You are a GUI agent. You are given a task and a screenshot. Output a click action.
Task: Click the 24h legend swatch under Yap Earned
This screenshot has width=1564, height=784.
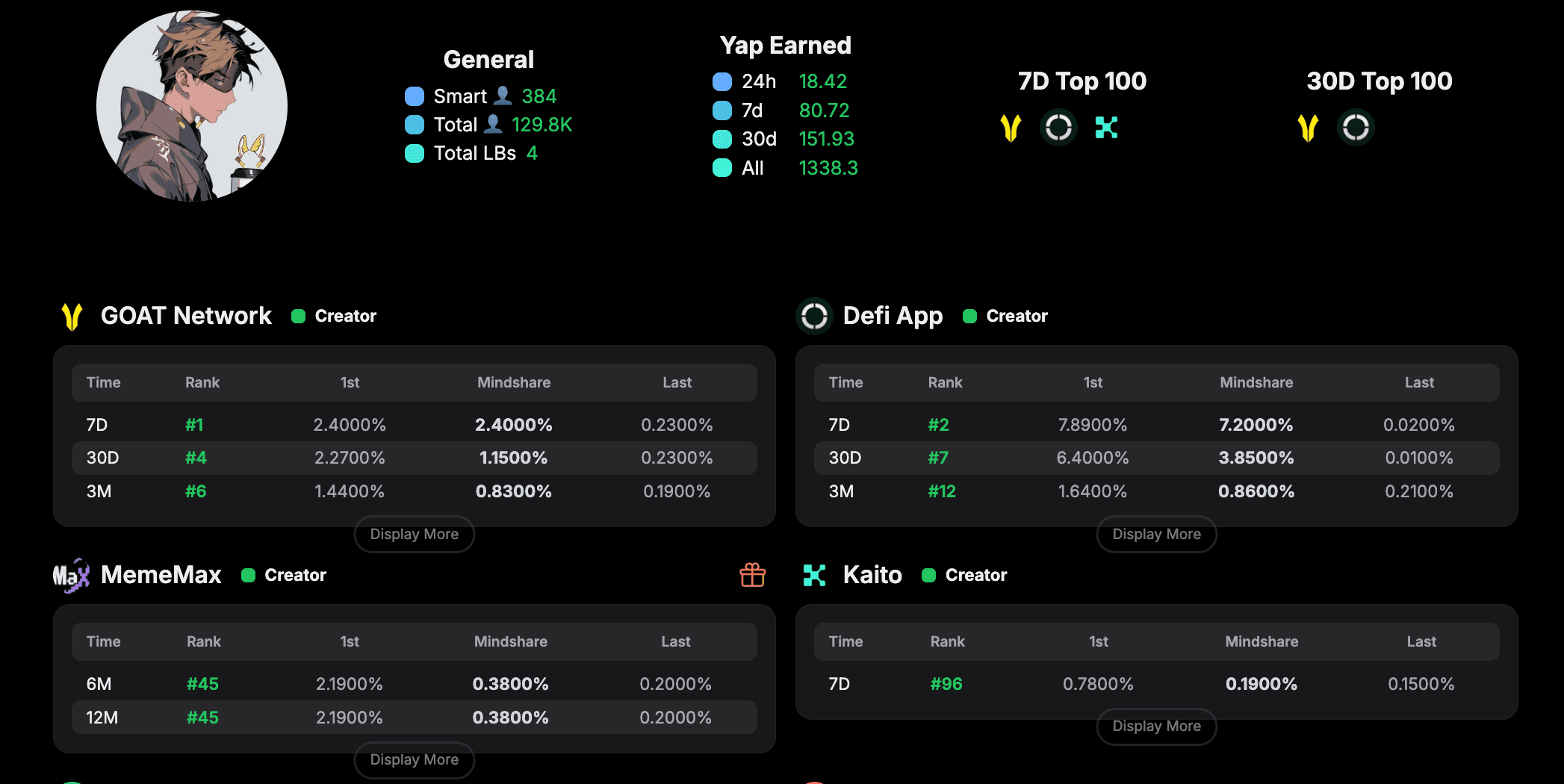(722, 81)
